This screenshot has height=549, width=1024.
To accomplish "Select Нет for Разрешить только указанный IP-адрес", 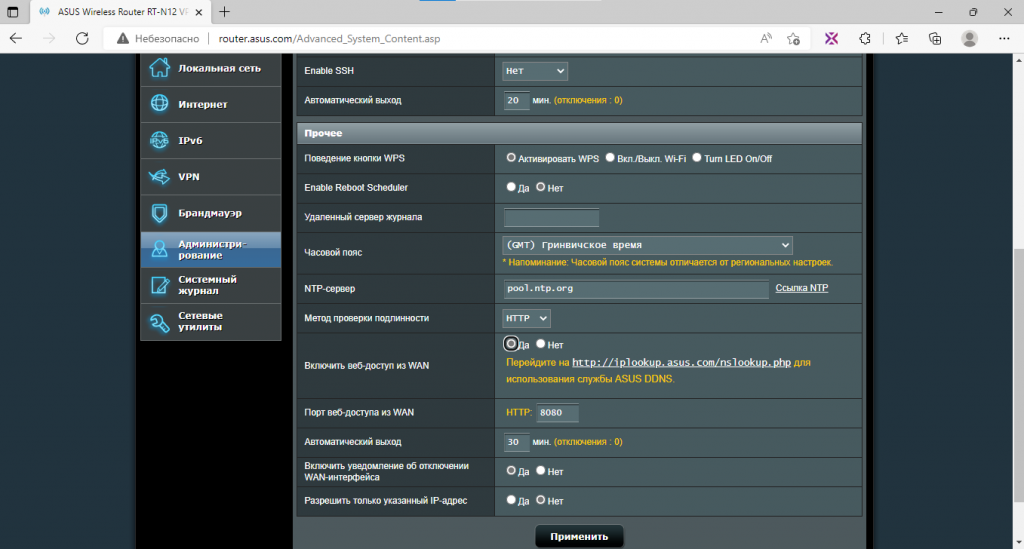I will pyautogui.click(x=541, y=500).
